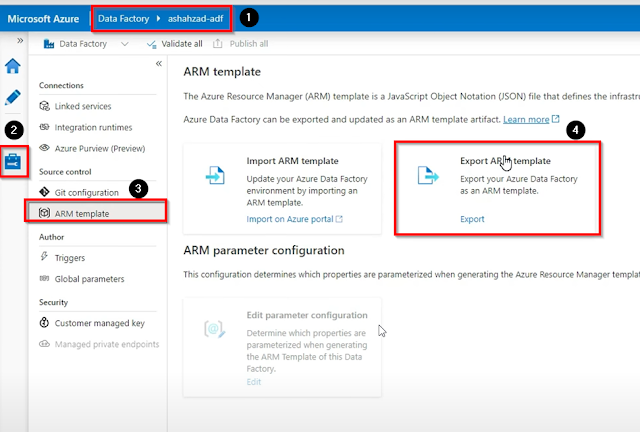Open Customer managed key
This screenshot has height=432, width=640.
[100, 323]
